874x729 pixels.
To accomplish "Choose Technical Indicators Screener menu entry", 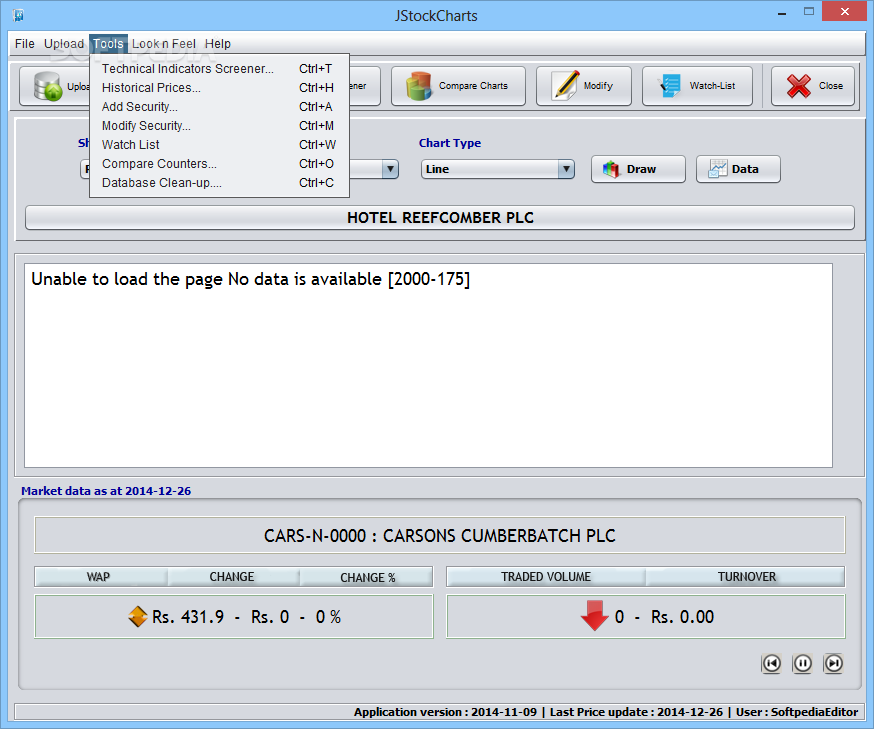I will pyautogui.click(x=219, y=69).
